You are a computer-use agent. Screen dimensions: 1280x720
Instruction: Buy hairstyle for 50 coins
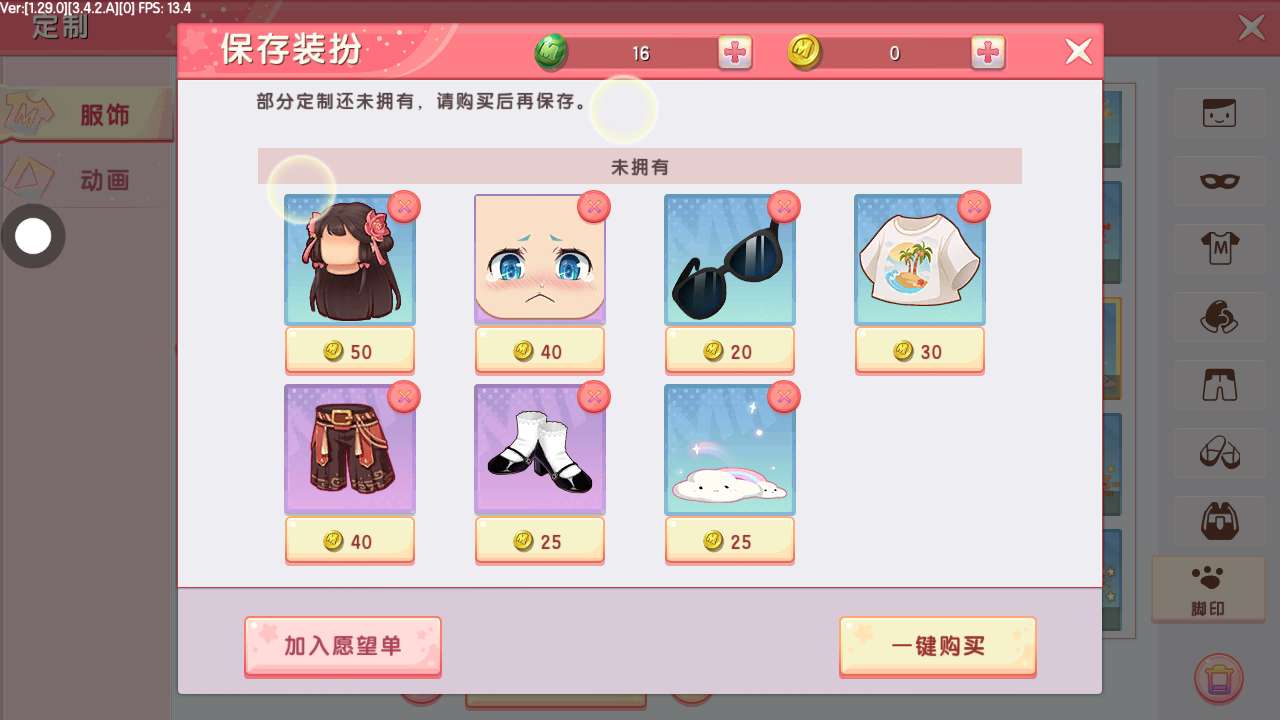350,351
